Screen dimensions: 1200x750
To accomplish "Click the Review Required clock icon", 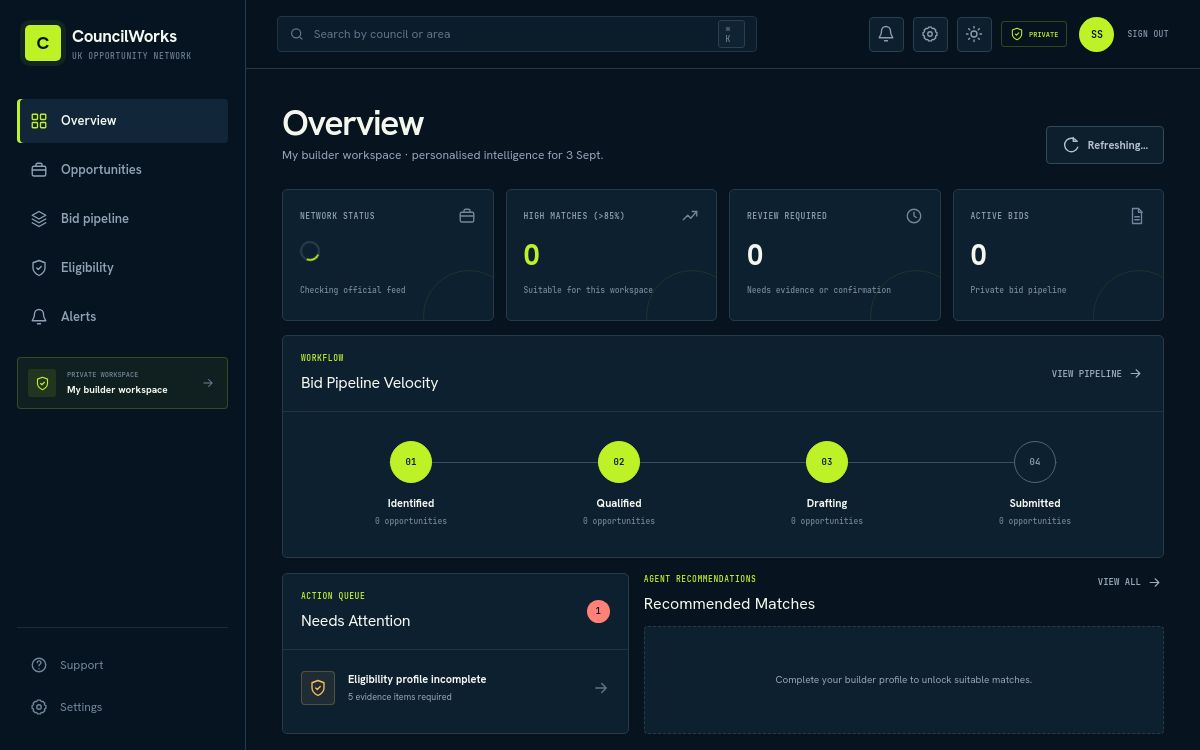I will (914, 216).
